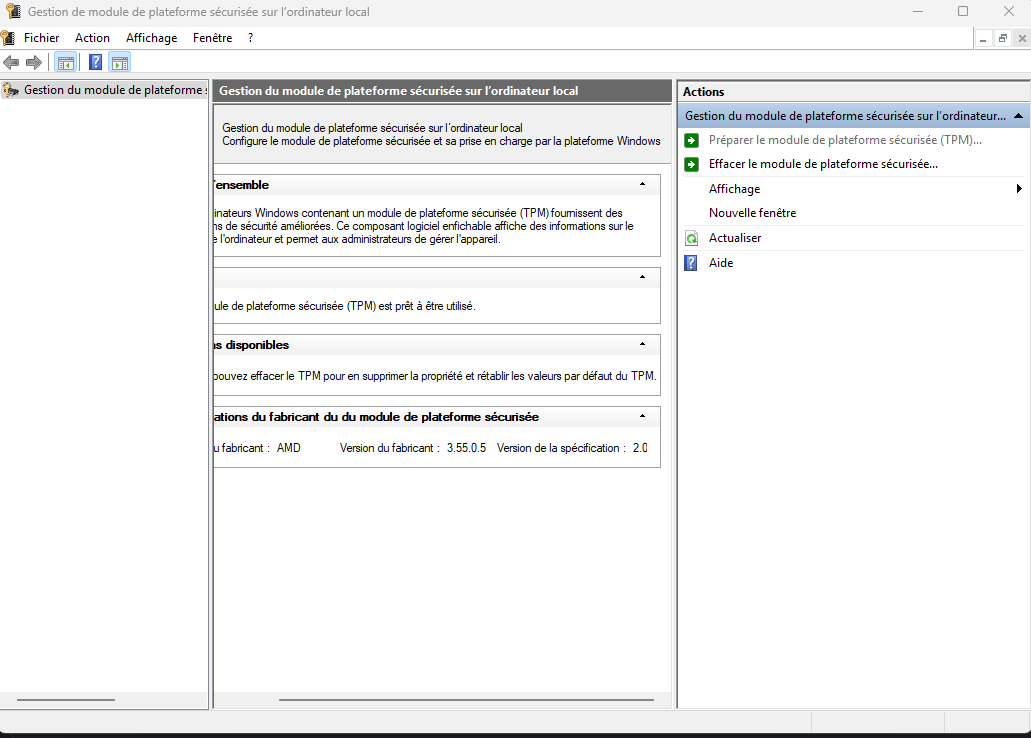Open the ? help menu

pyautogui.click(x=251, y=38)
